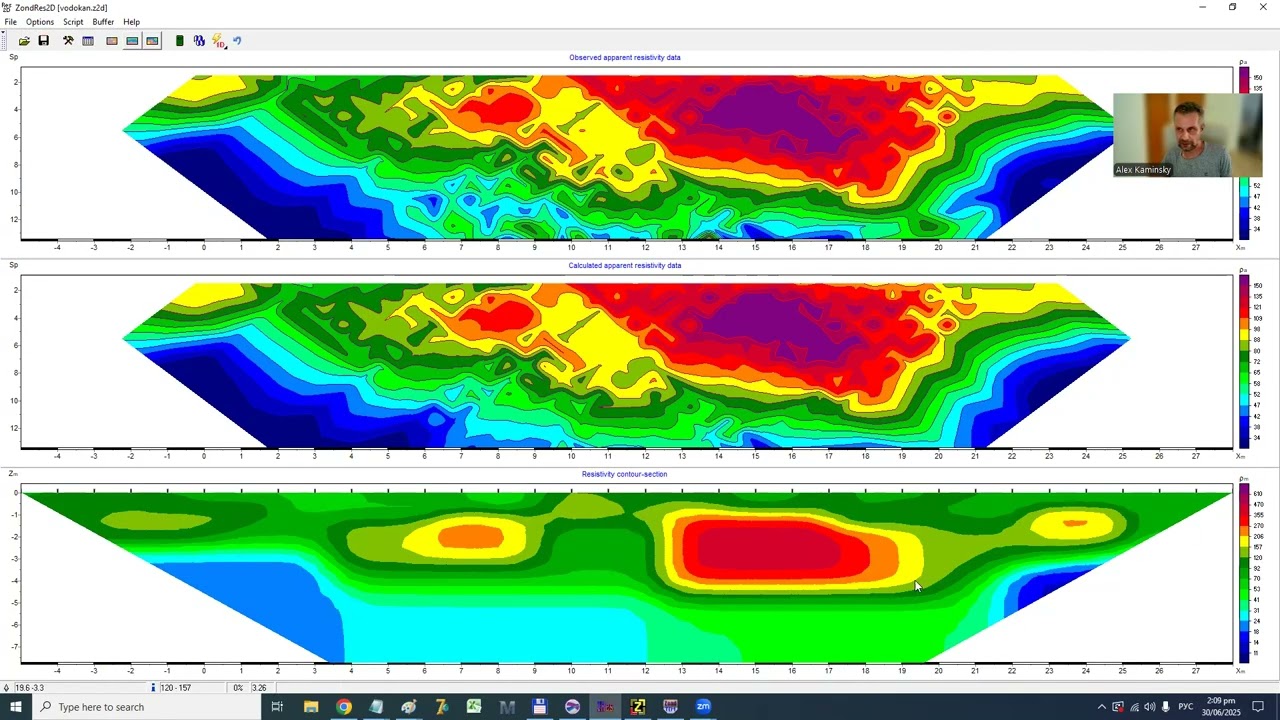Open the notifications action center icon

point(1258,707)
